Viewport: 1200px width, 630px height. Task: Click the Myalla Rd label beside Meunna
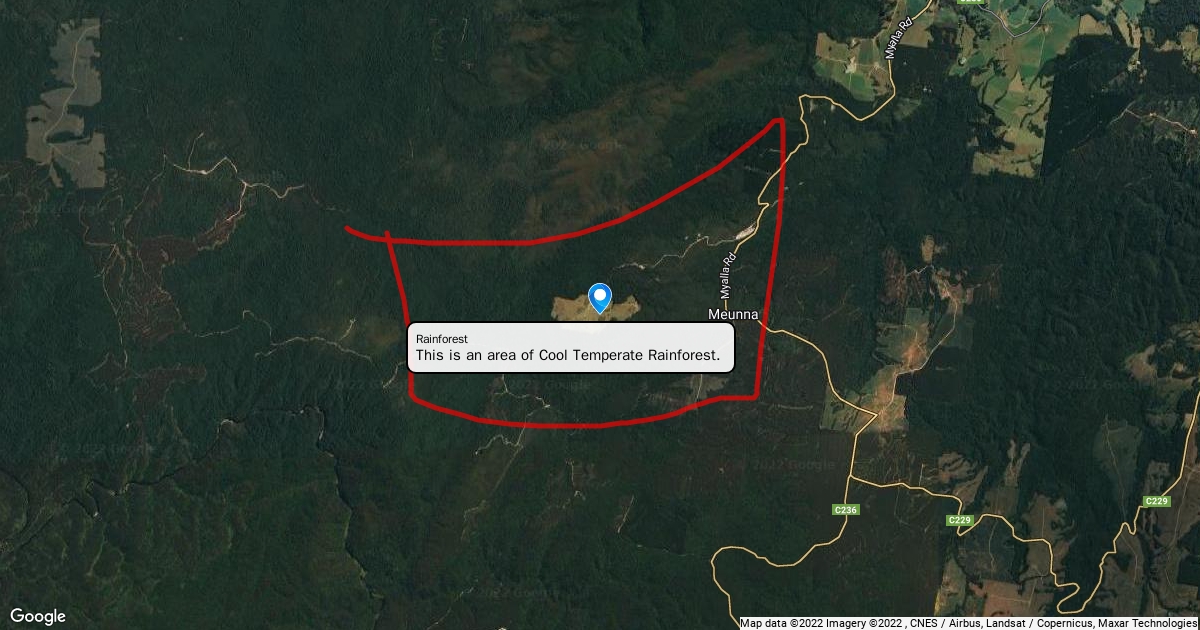point(729,274)
